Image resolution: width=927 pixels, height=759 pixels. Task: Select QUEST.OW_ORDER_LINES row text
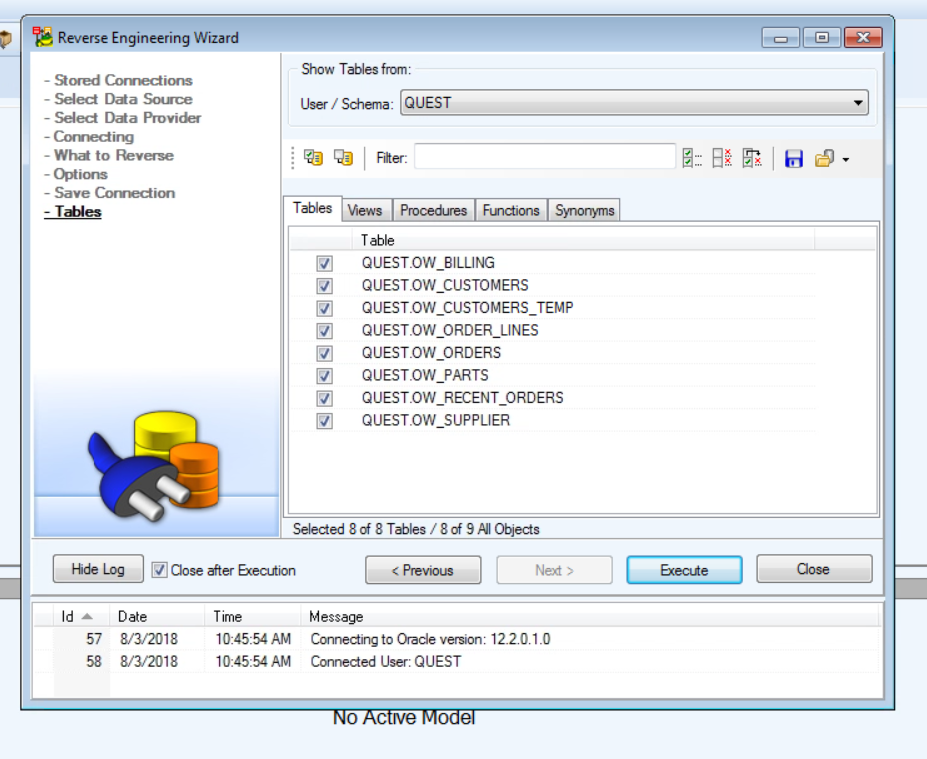coord(450,330)
